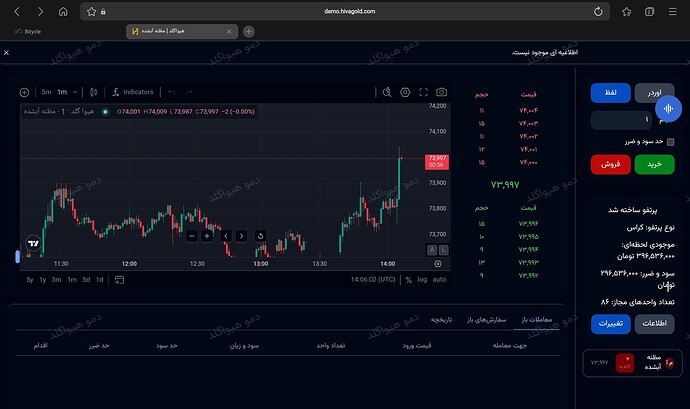Select the مظنه آبشده market card

[x=631, y=363]
